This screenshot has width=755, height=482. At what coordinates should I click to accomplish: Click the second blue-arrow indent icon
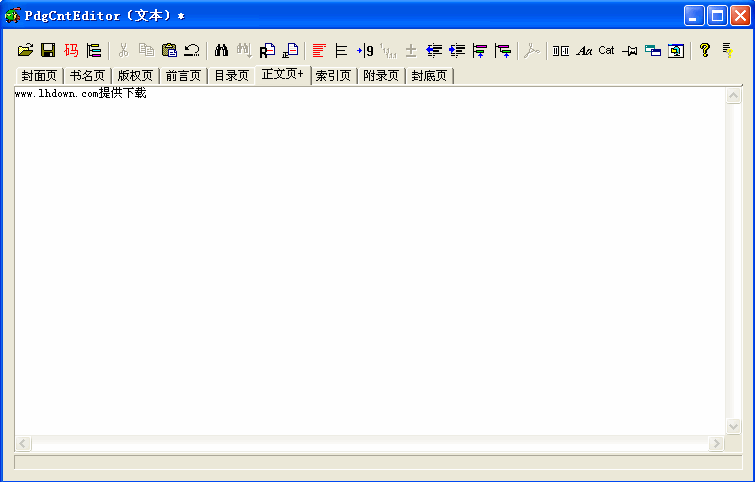(x=457, y=50)
